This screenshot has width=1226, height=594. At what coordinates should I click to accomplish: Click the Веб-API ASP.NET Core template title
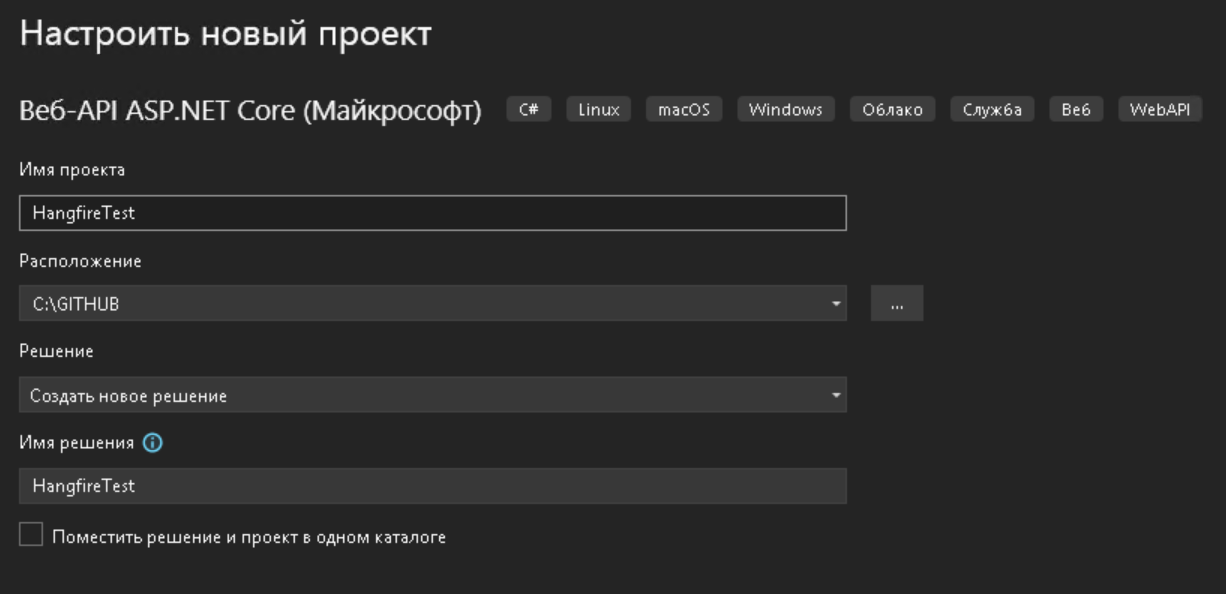click(250, 111)
